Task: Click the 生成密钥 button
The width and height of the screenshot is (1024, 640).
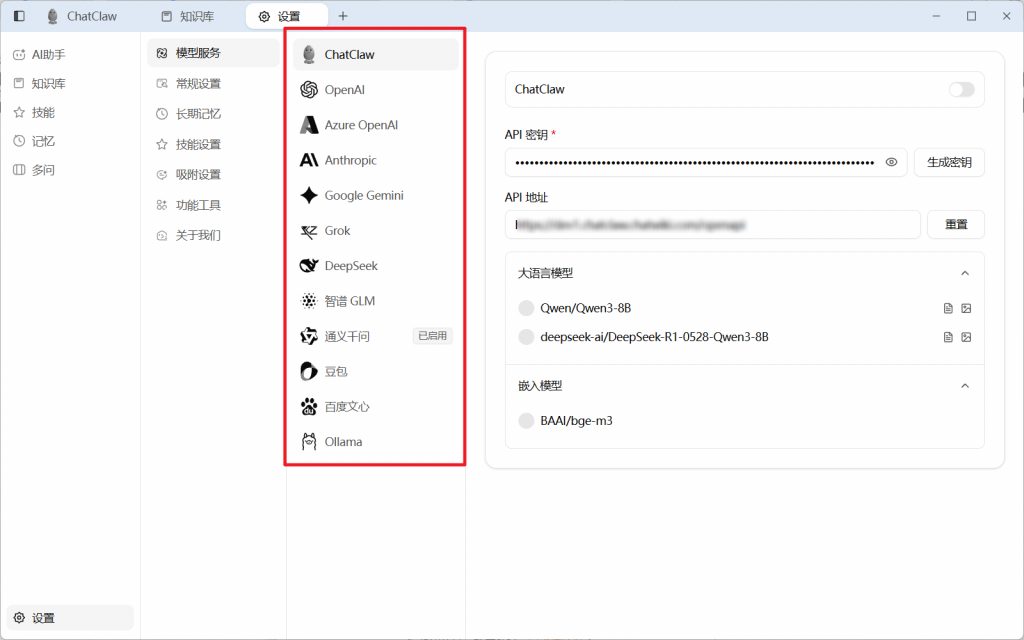Action: point(949,162)
